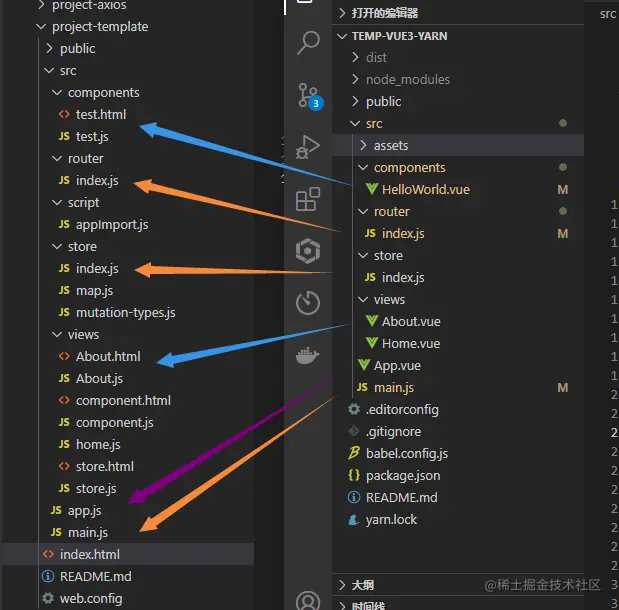Collapse the script folder in left tree
The width and height of the screenshot is (619, 610).
tap(57, 202)
